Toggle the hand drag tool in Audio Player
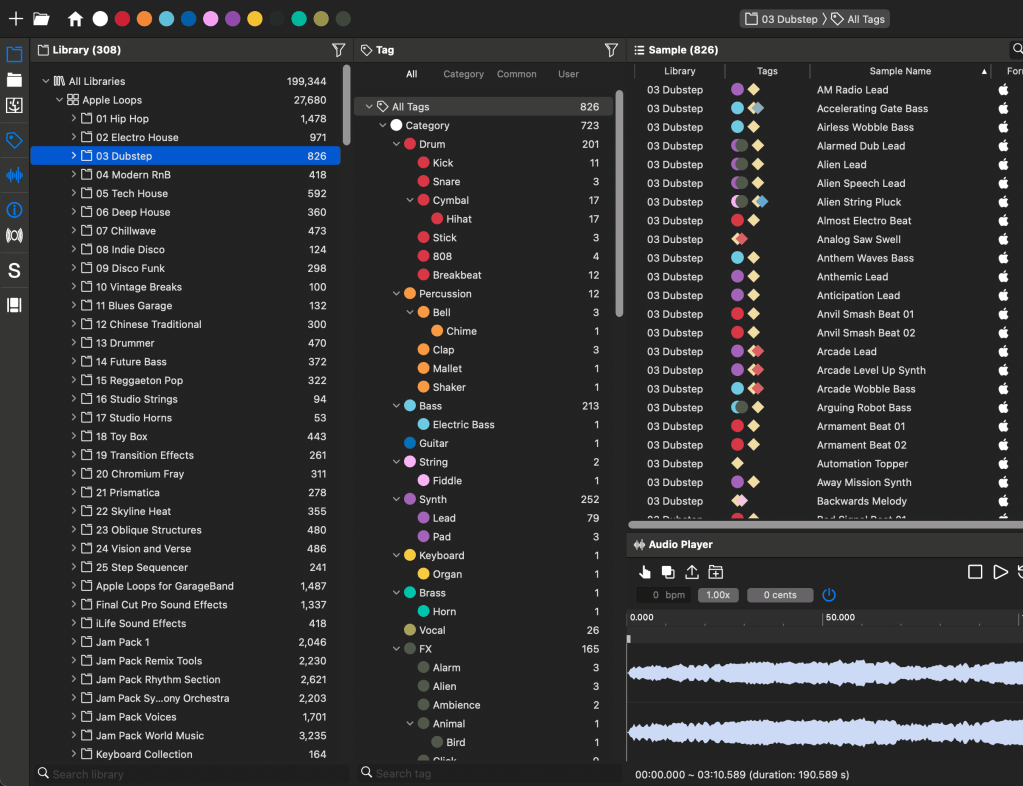The width and height of the screenshot is (1023, 786). click(x=645, y=572)
